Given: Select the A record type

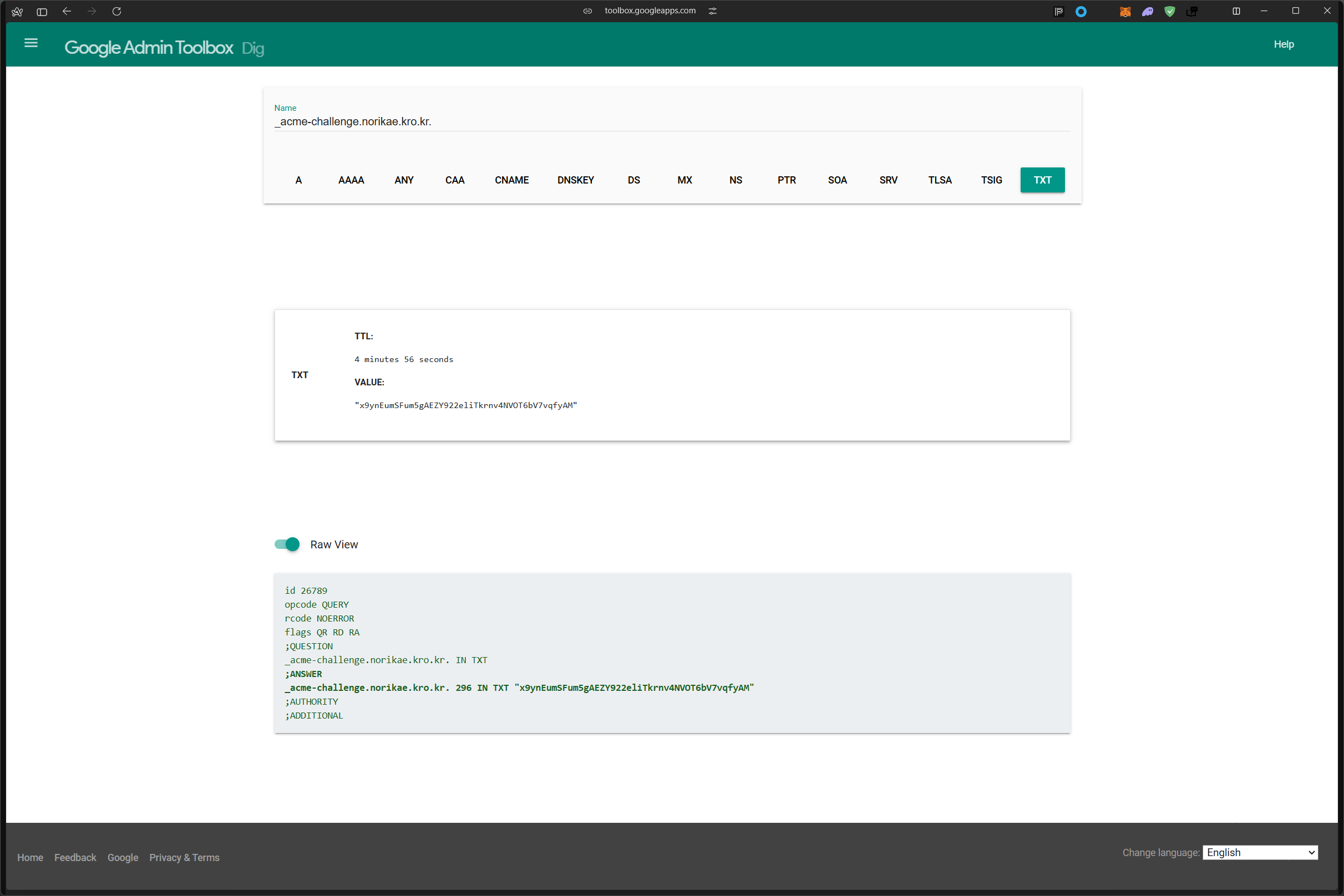Looking at the screenshot, I should pos(298,180).
